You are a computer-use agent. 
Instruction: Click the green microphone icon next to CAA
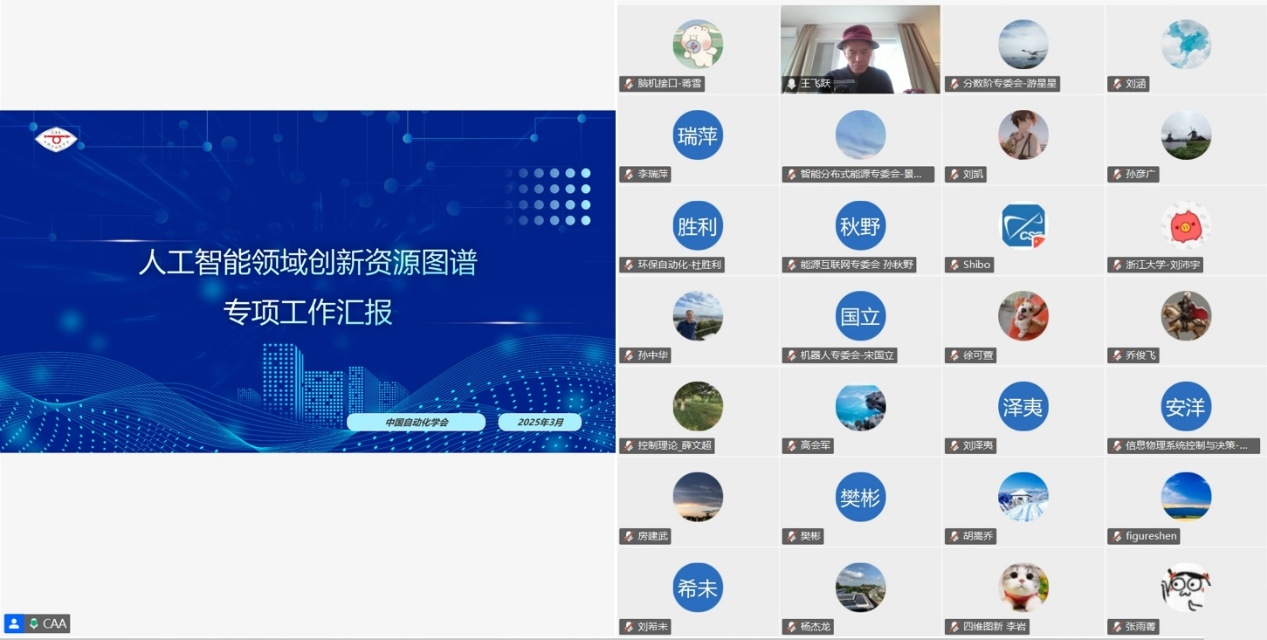(x=33, y=623)
